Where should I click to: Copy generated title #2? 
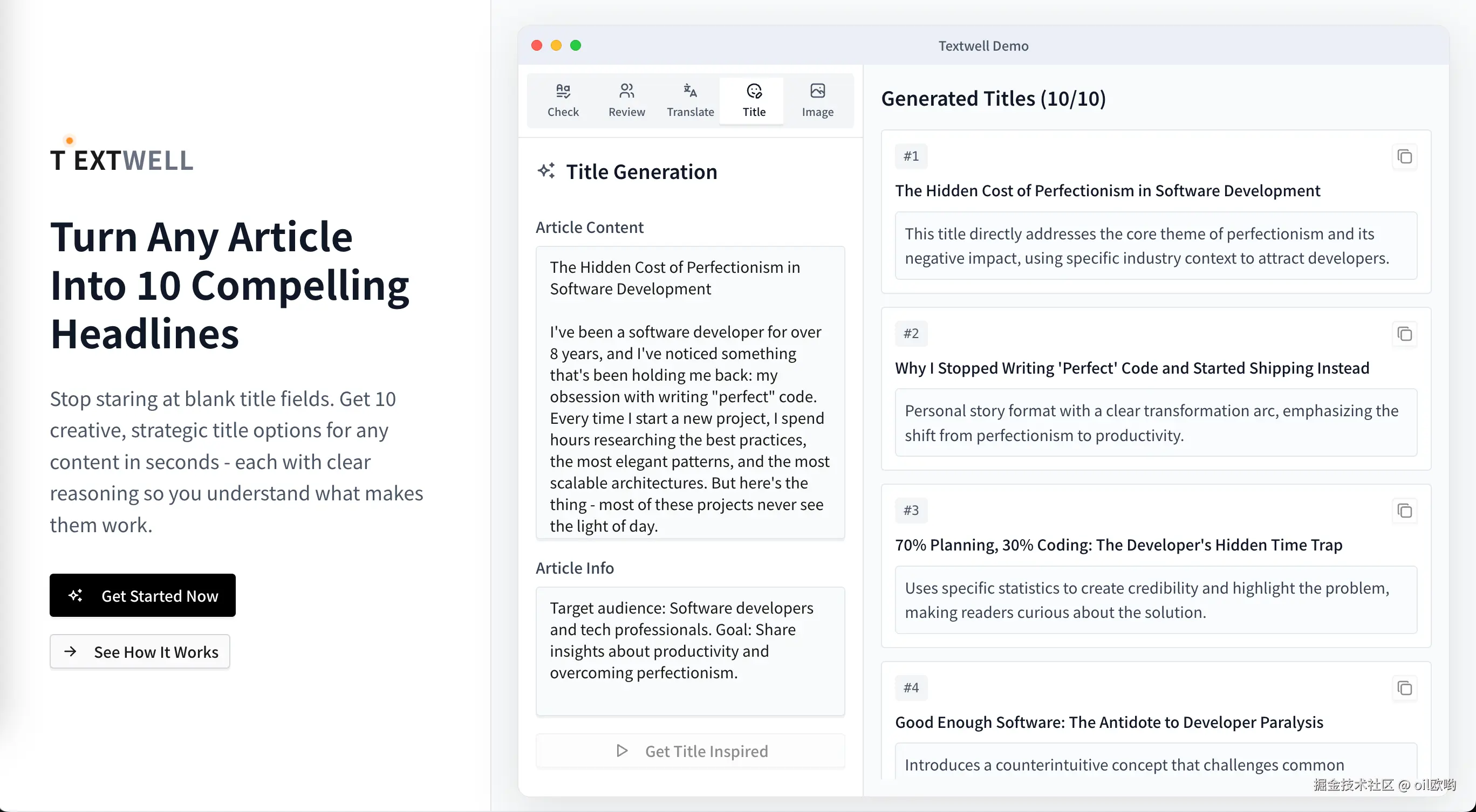click(x=1404, y=334)
